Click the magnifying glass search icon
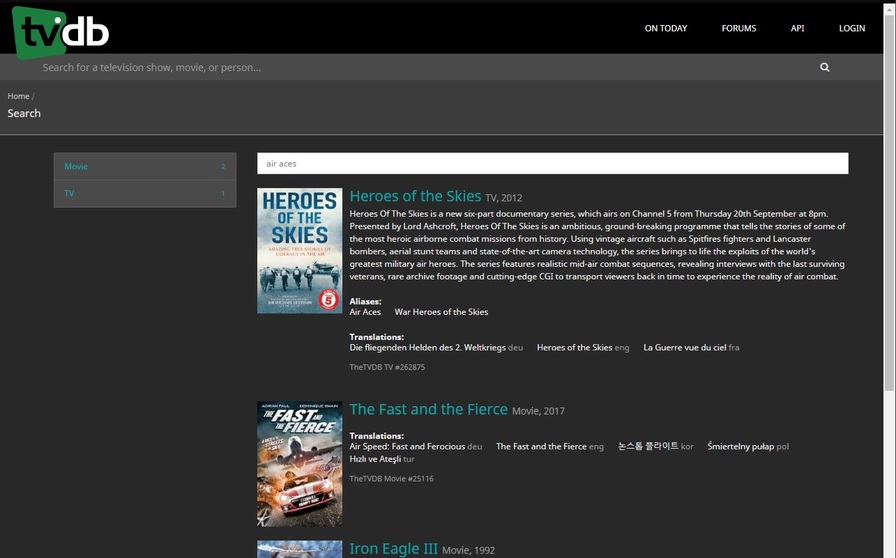 tap(825, 67)
